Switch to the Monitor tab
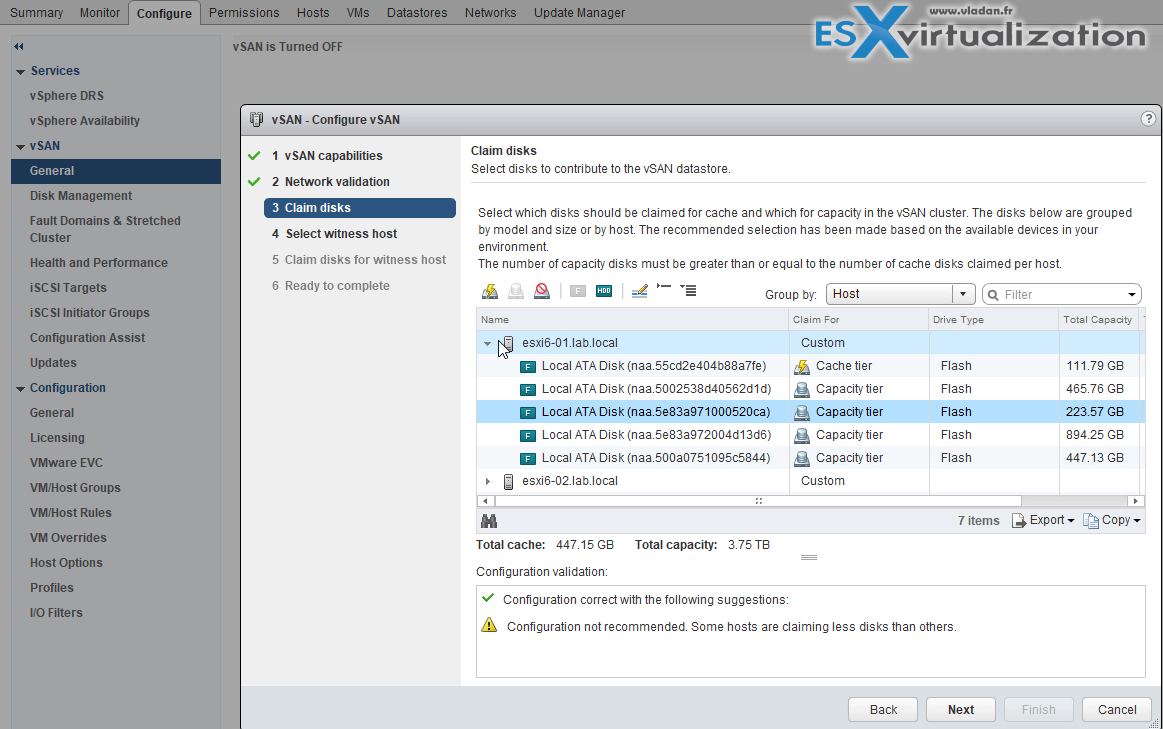Image resolution: width=1163 pixels, height=729 pixels. tap(100, 13)
